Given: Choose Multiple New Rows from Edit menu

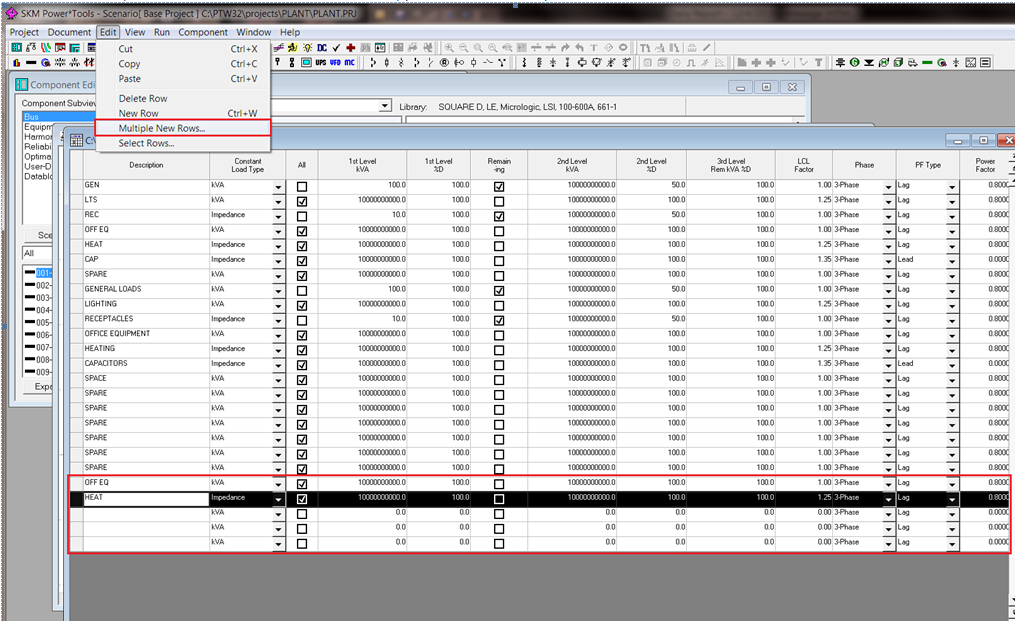Looking at the screenshot, I should pyautogui.click(x=161, y=128).
